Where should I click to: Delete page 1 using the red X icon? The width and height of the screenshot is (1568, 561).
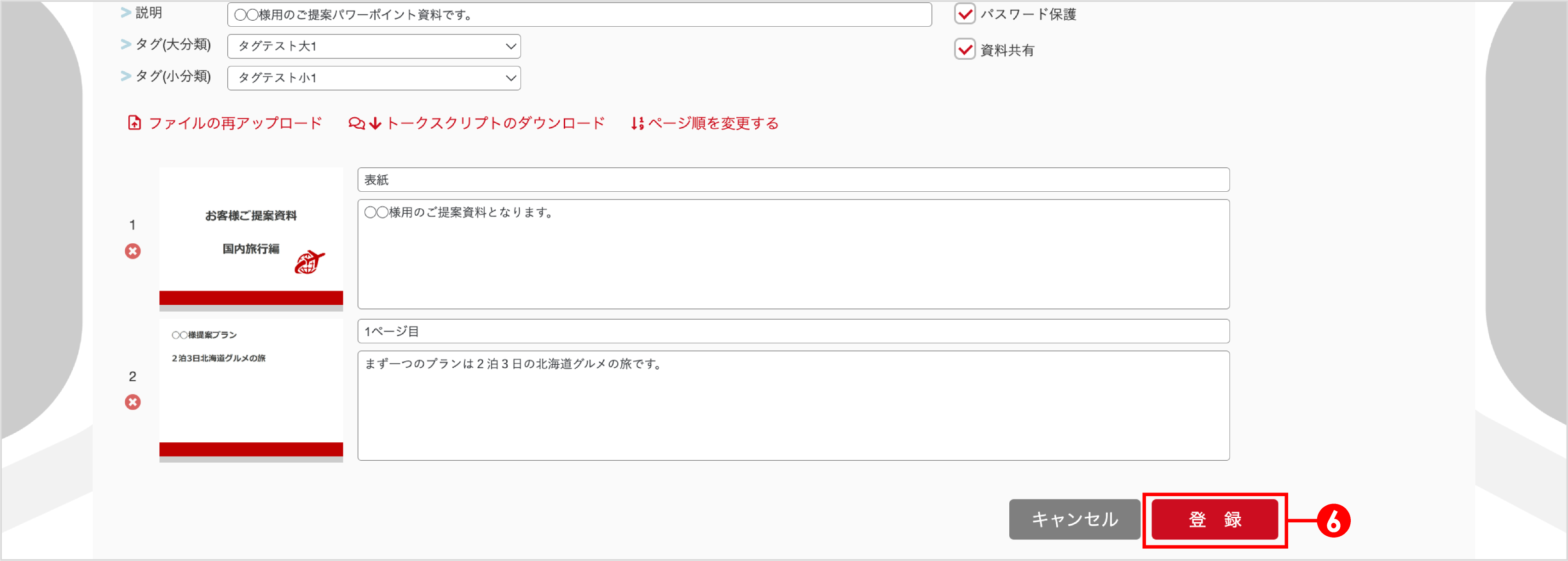click(133, 251)
